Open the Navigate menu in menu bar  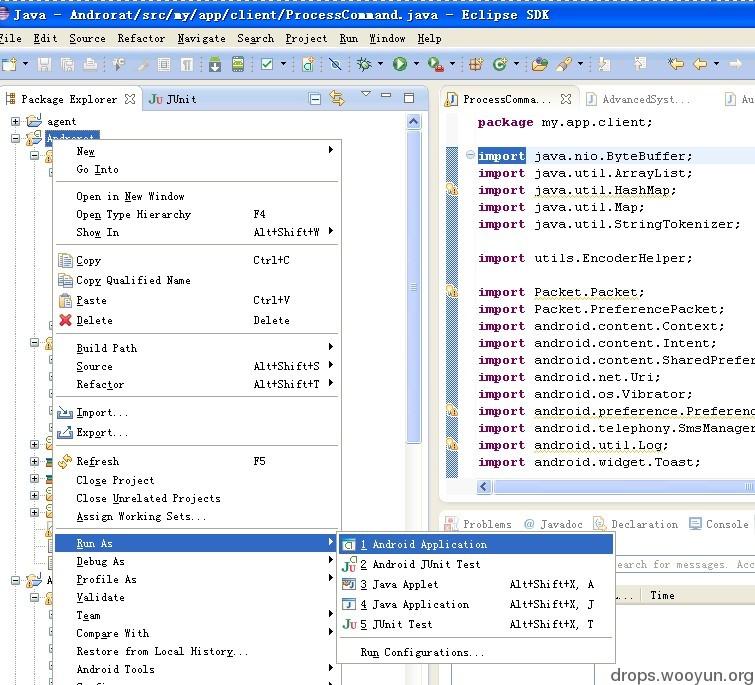point(201,39)
